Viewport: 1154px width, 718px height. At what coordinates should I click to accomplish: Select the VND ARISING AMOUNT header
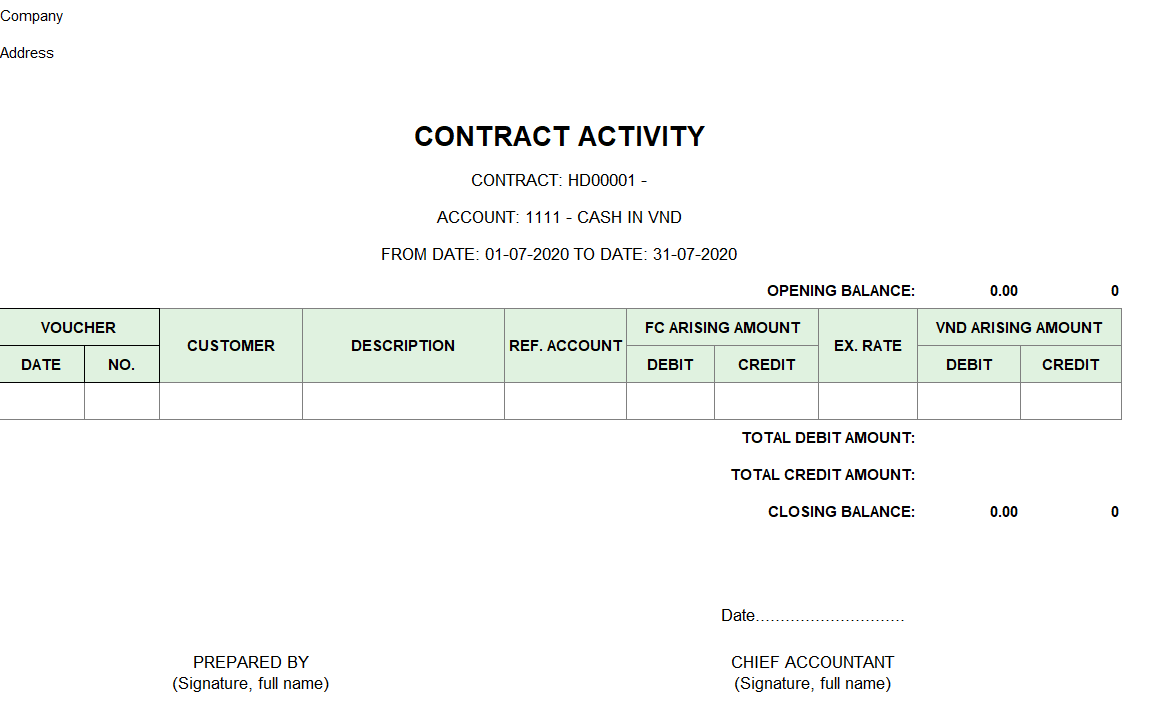1019,327
